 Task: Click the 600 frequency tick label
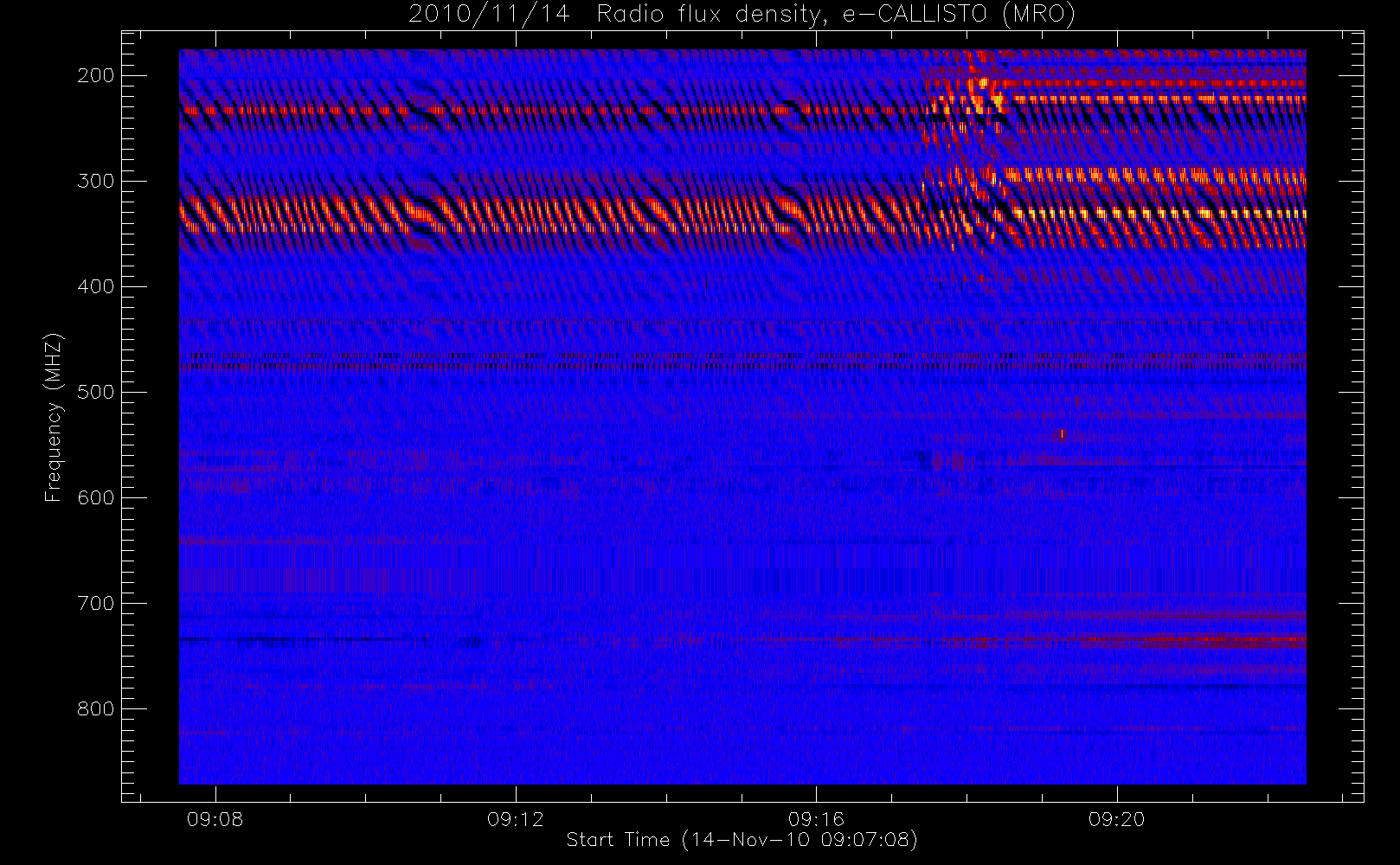95,497
